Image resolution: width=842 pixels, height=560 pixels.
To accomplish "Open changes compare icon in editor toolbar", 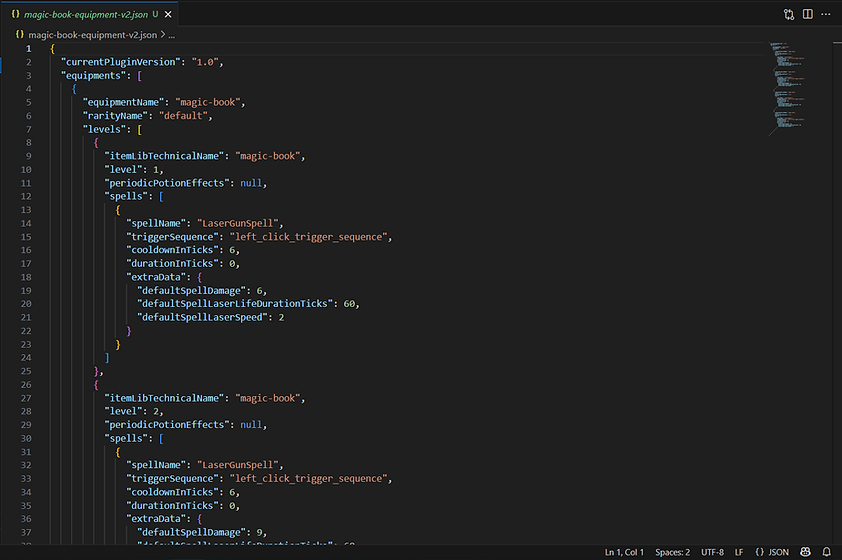I will coord(789,14).
